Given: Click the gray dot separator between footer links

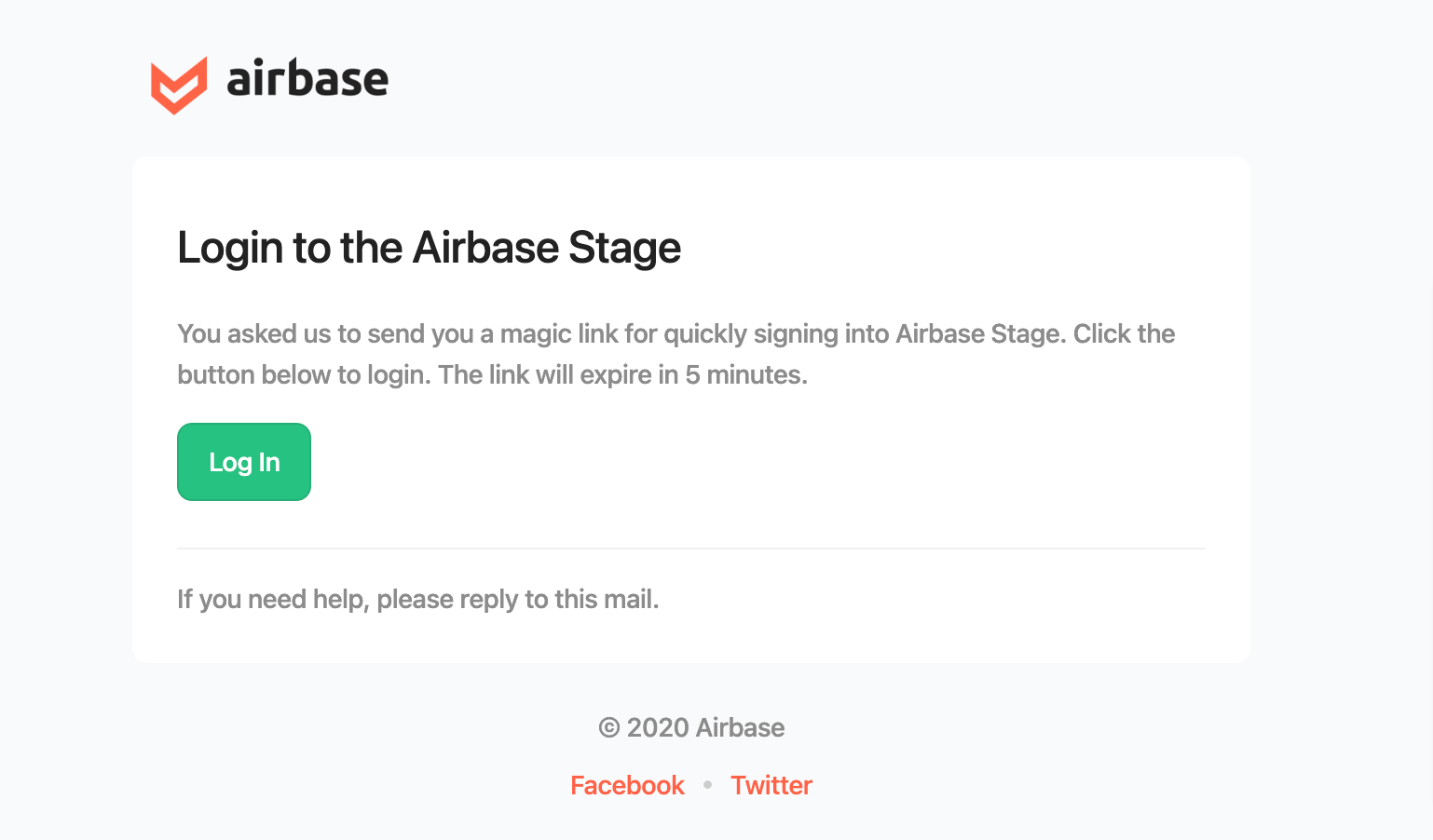Looking at the screenshot, I should (x=708, y=785).
